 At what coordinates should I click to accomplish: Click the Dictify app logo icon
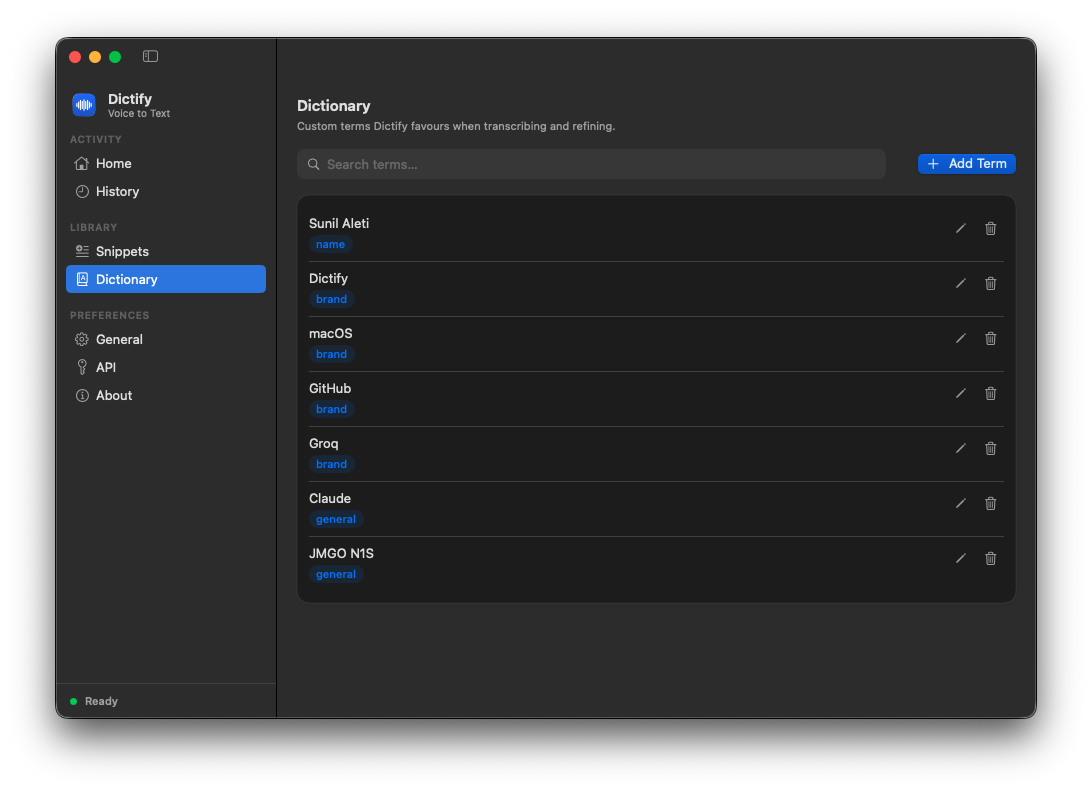84,105
